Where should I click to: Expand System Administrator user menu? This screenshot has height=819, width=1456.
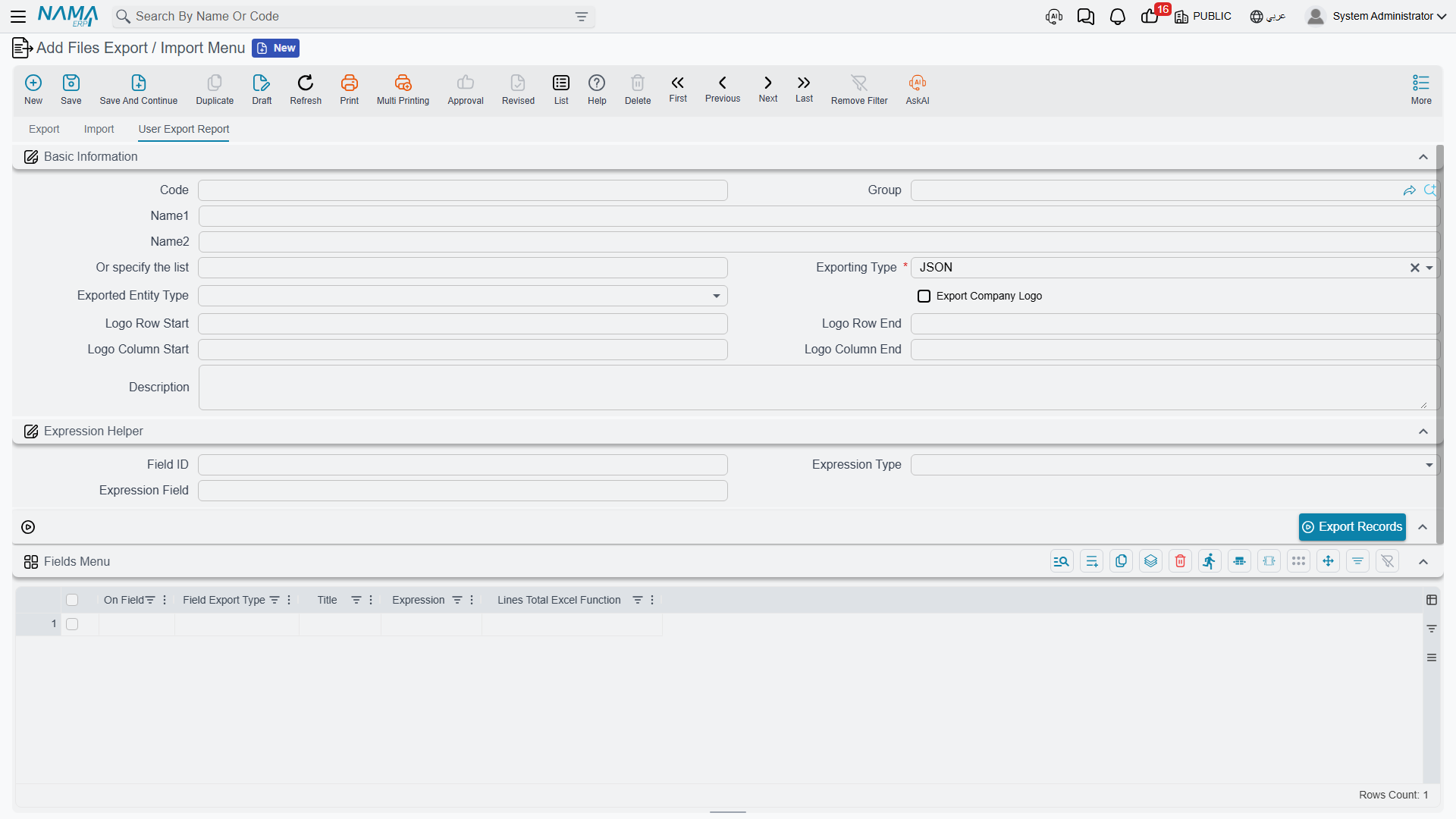coord(1376,16)
